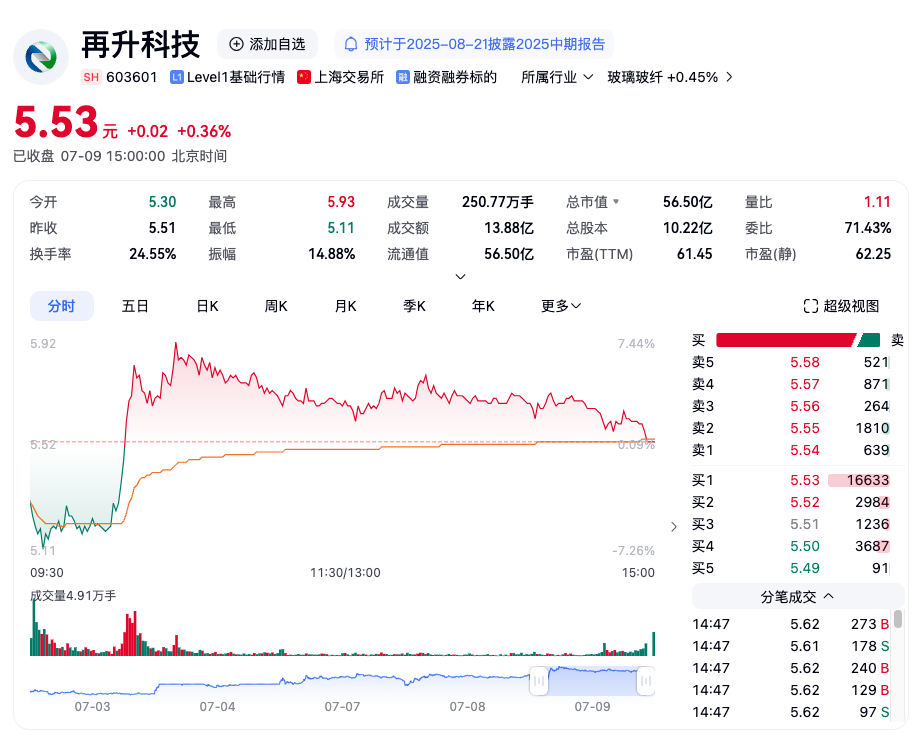
Task: Click the 07-08 date on the range timeline
Action: [x=467, y=706]
